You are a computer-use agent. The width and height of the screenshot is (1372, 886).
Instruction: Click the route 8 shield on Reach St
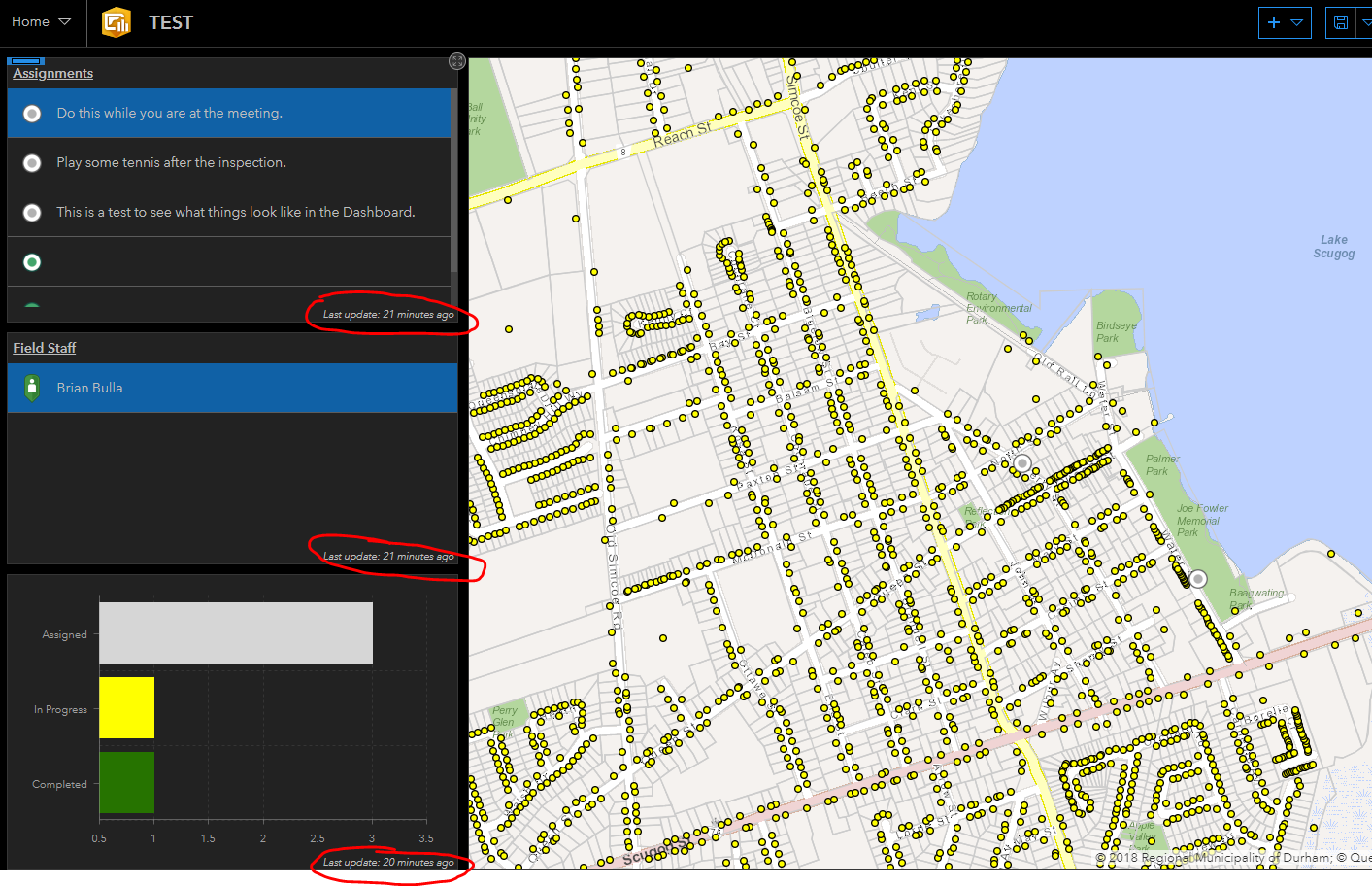point(623,152)
